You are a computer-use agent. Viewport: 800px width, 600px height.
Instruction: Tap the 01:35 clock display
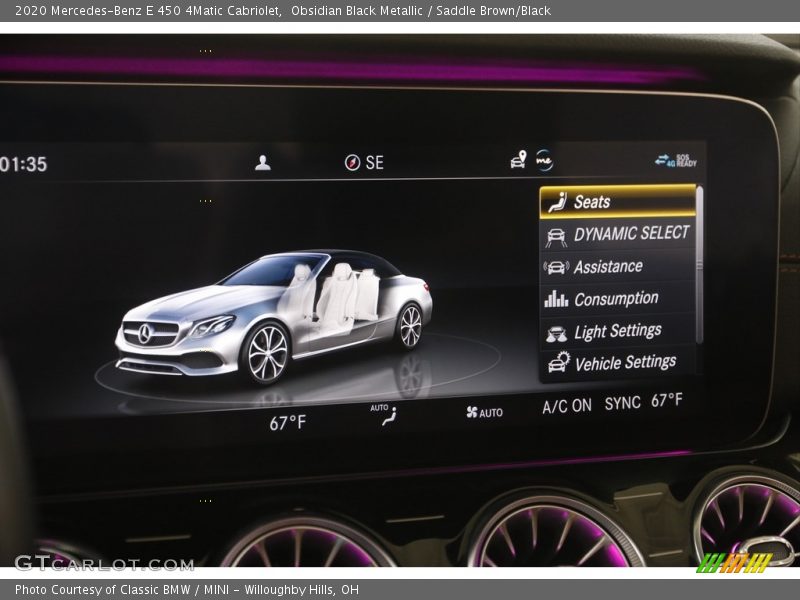click(23, 164)
